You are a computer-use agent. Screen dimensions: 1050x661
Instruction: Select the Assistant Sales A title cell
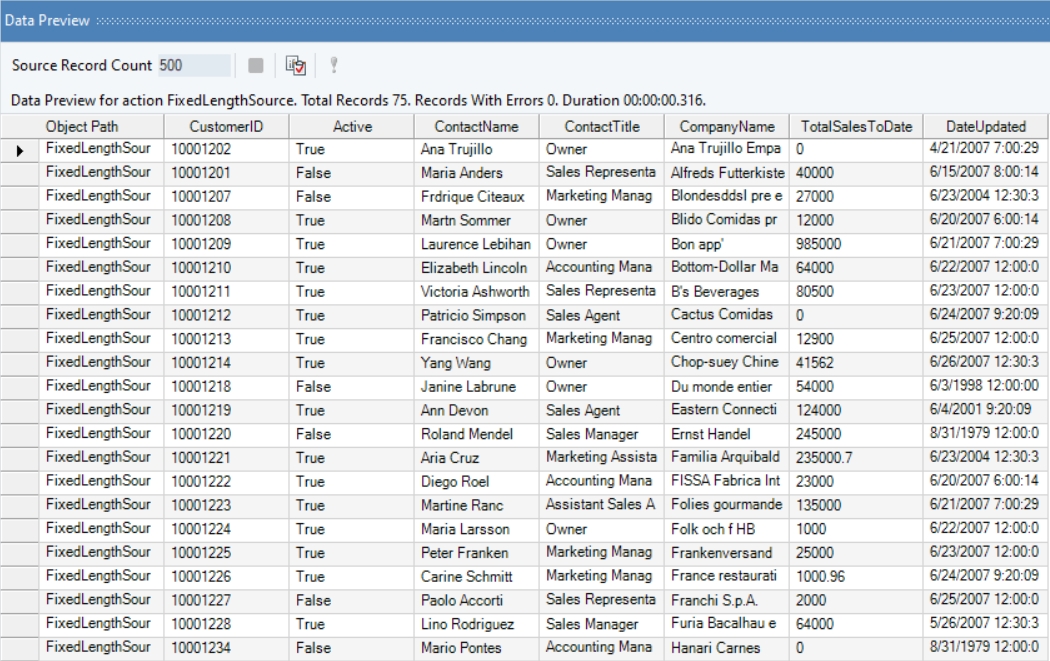click(601, 505)
